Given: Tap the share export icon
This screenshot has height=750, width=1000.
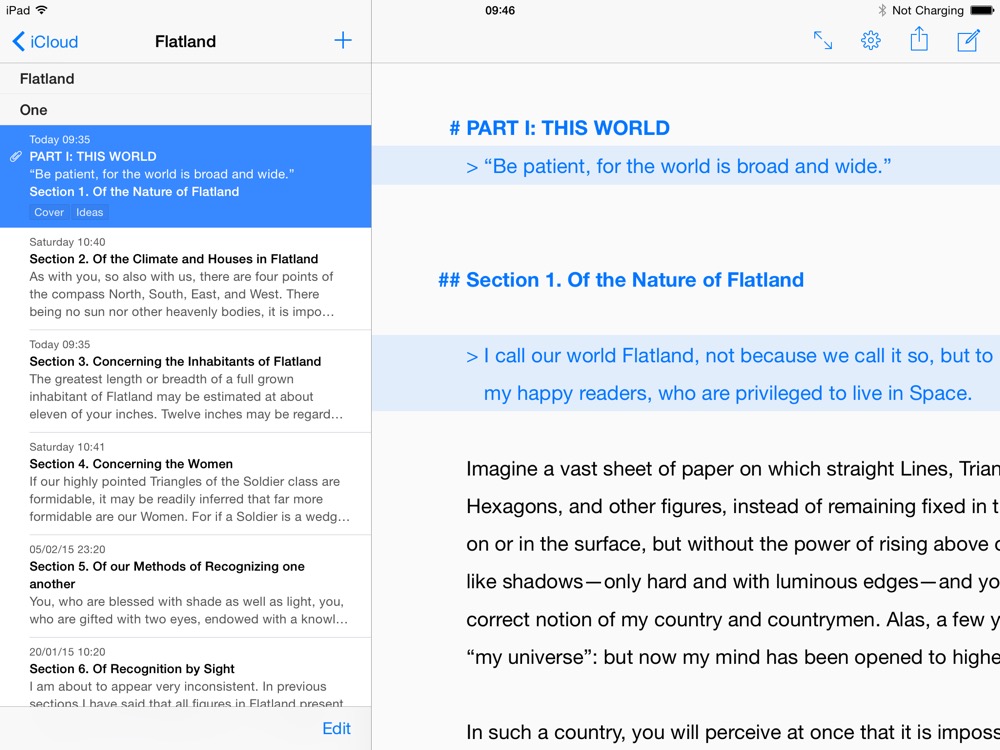Looking at the screenshot, I should pyautogui.click(x=919, y=40).
